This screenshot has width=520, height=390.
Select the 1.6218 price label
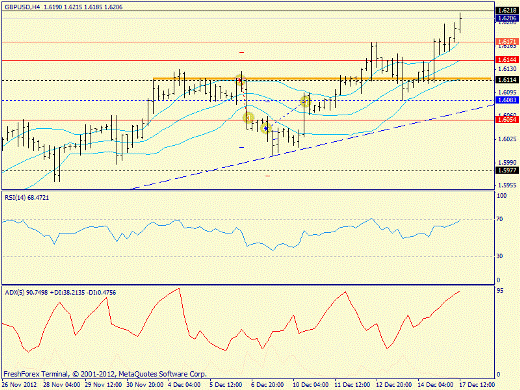point(507,11)
